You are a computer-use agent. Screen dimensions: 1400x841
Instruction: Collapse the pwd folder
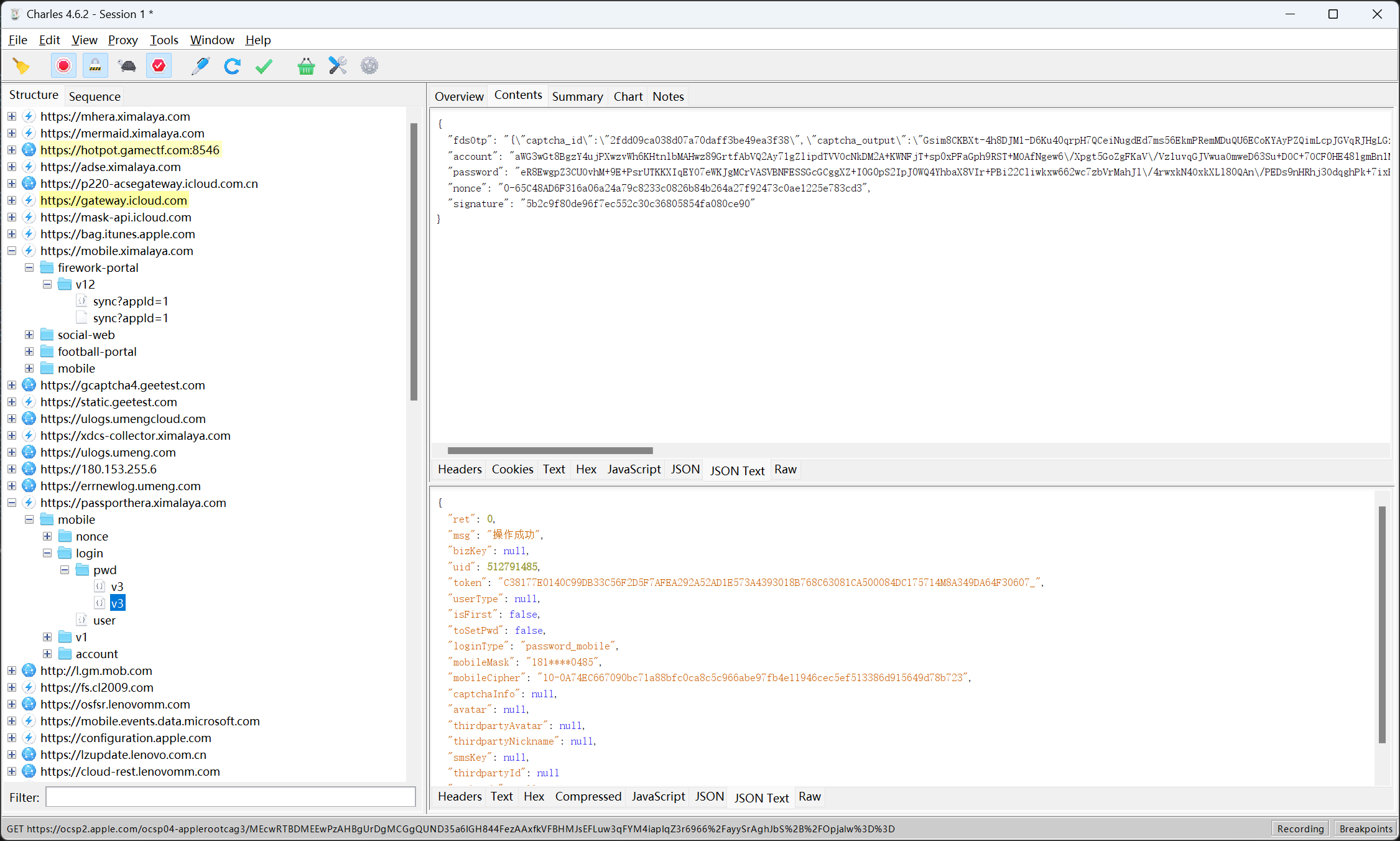(x=65, y=570)
